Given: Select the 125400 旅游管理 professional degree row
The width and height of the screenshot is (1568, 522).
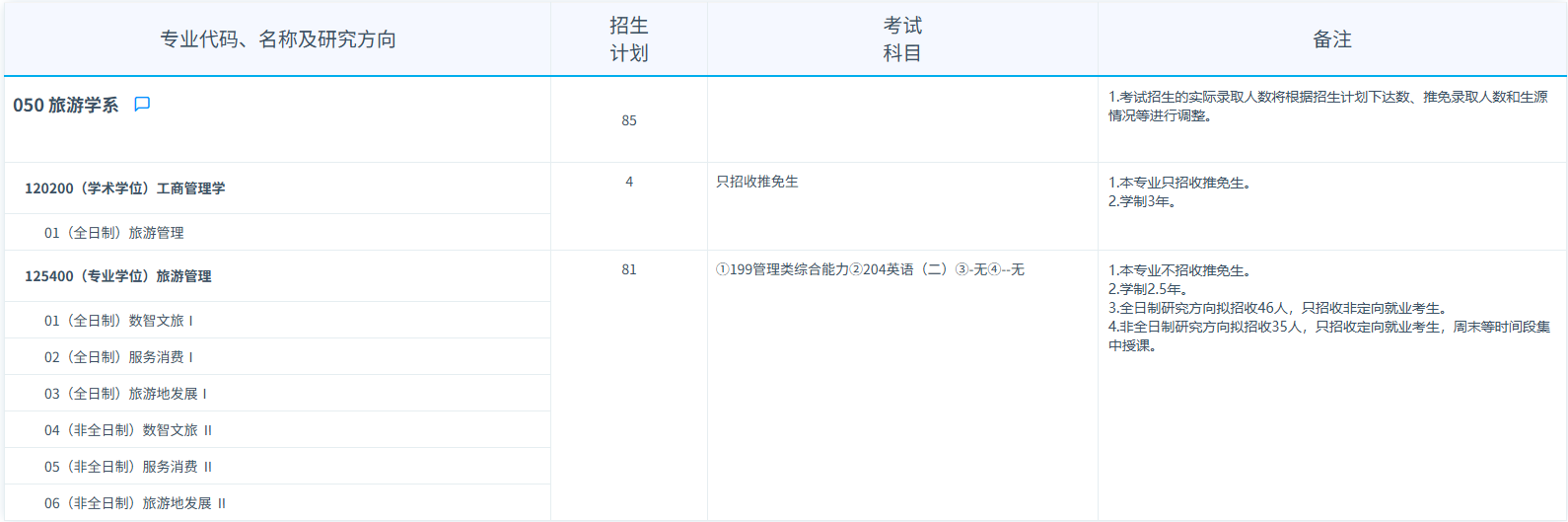Looking at the screenshot, I should click(118, 276).
